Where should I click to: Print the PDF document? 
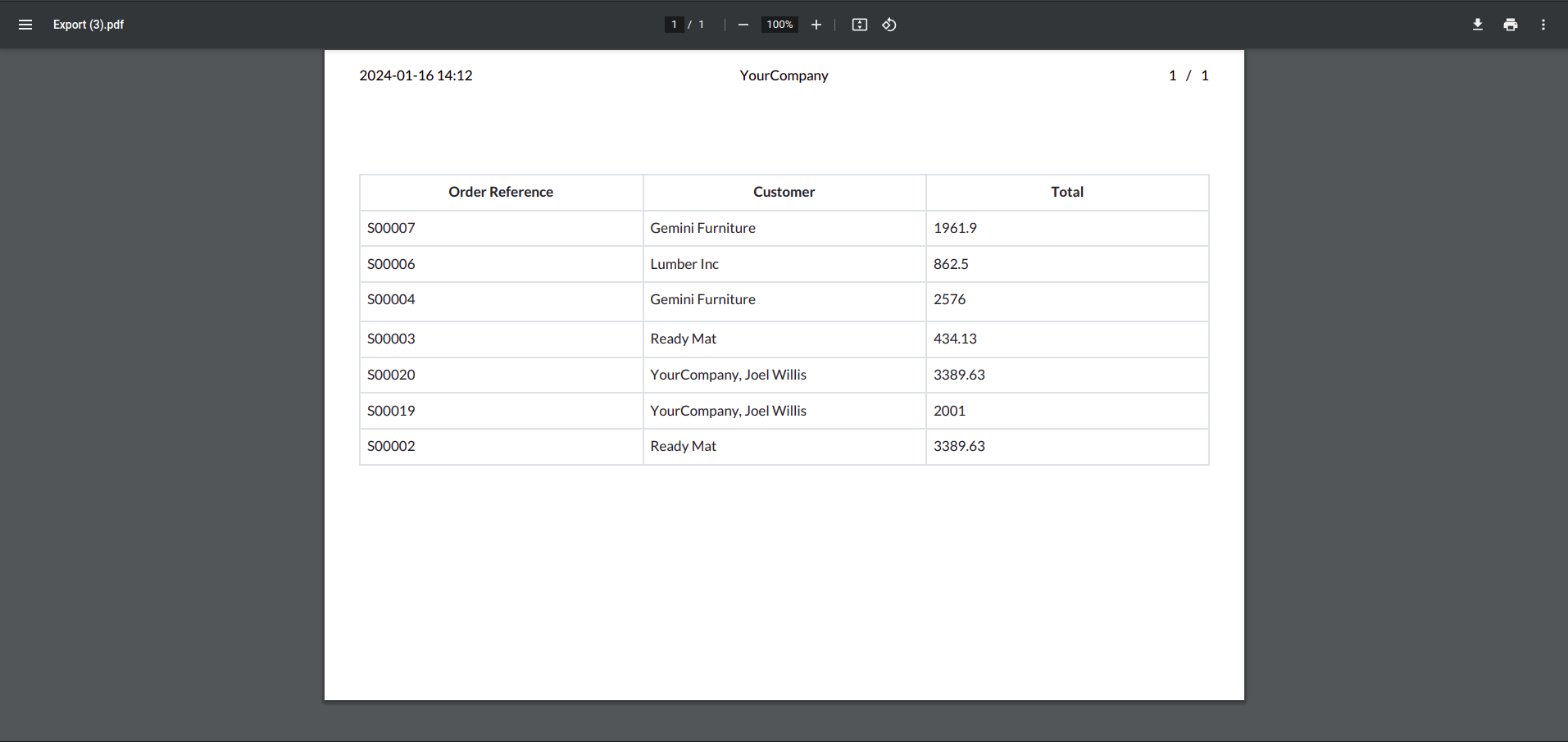point(1511,25)
